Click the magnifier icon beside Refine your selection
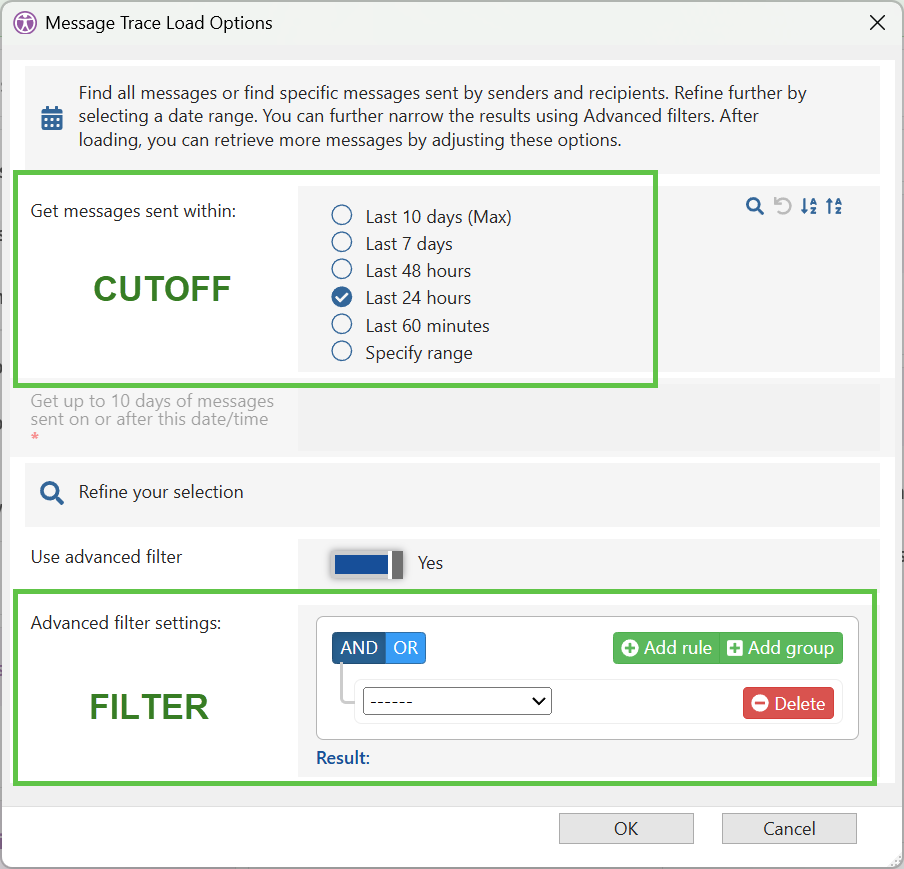 [x=52, y=493]
